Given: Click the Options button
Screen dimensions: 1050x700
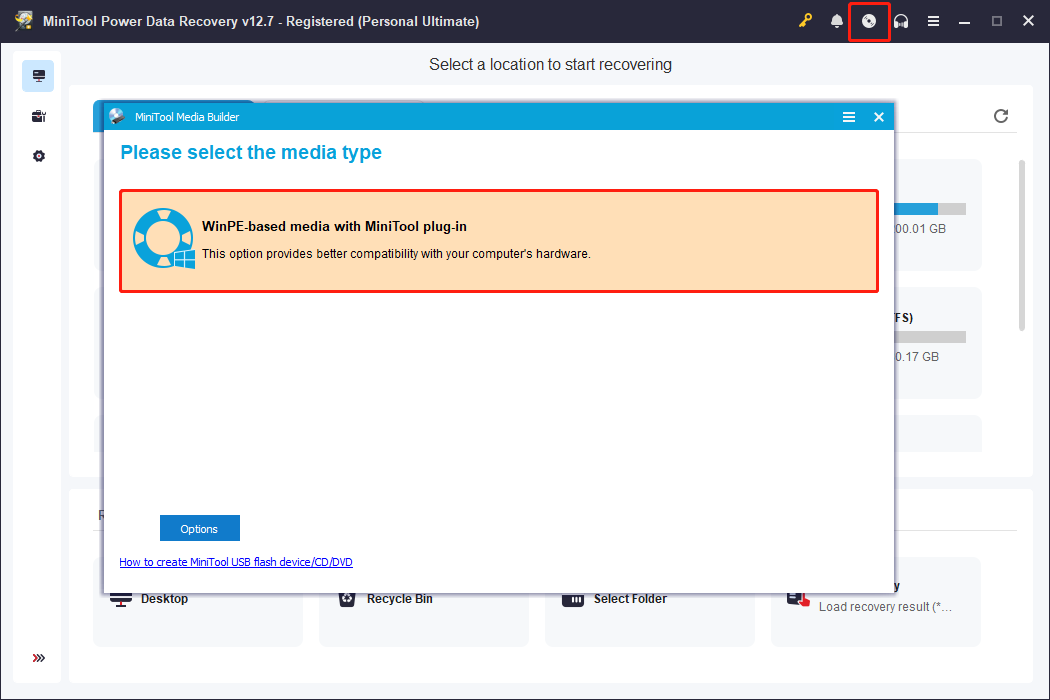Looking at the screenshot, I should click(200, 529).
